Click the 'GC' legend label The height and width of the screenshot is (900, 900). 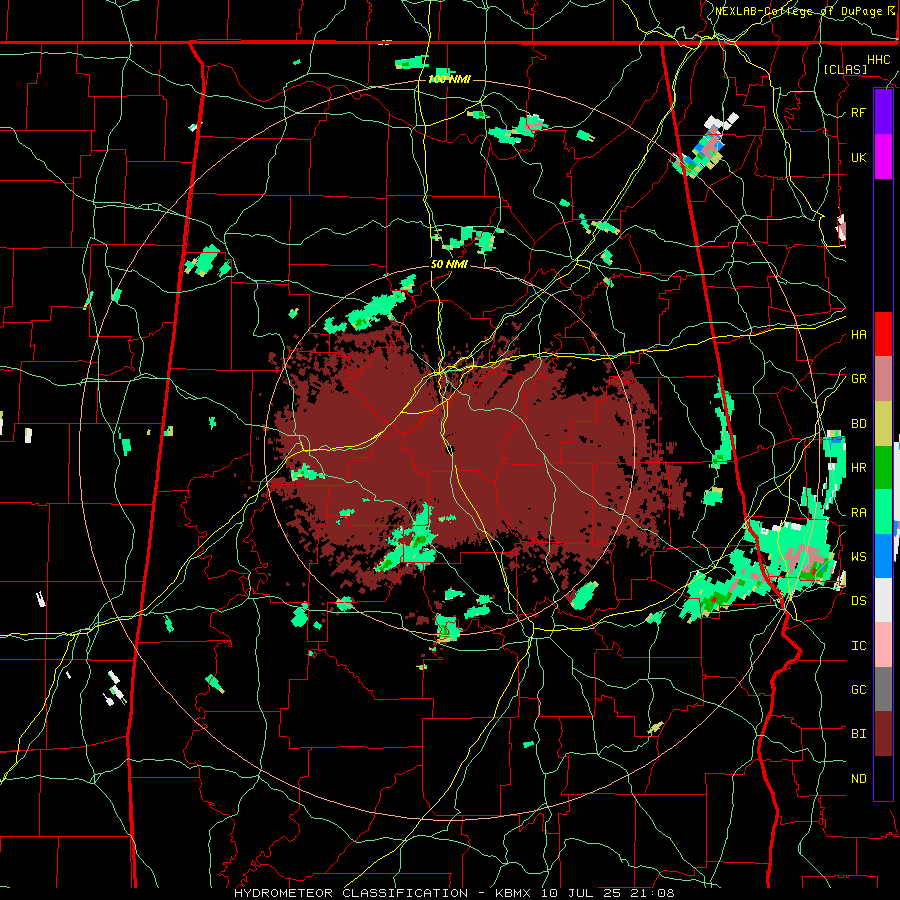pos(859,690)
